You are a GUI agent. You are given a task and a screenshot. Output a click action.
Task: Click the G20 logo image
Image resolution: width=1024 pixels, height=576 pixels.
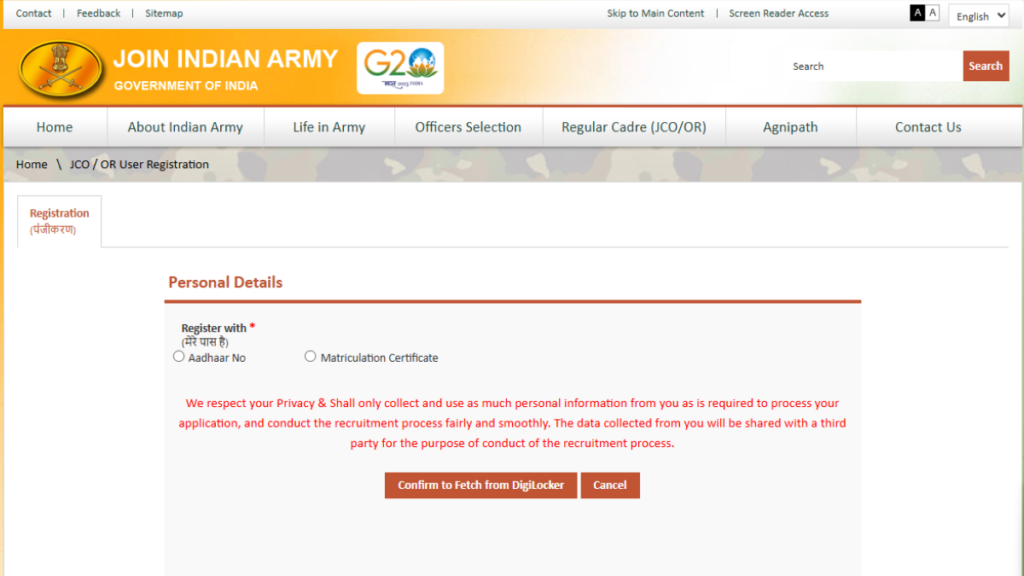pyautogui.click(x=400, y=68)
